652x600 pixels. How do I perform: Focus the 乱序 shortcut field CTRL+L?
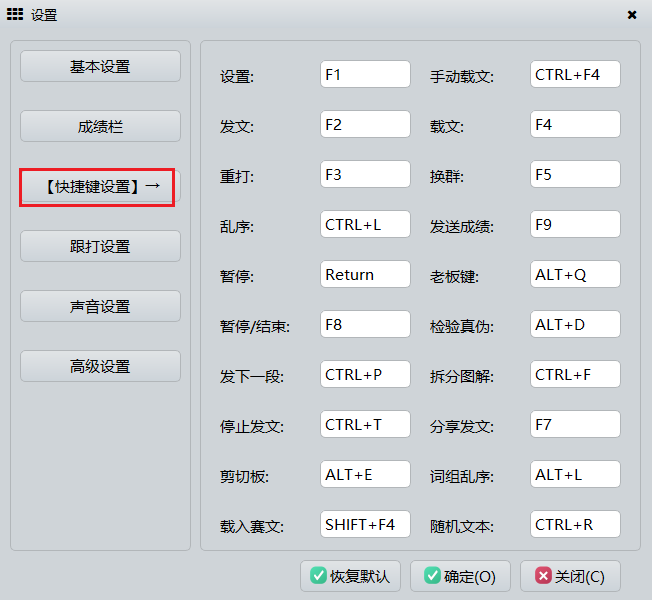tap(365, 224)
